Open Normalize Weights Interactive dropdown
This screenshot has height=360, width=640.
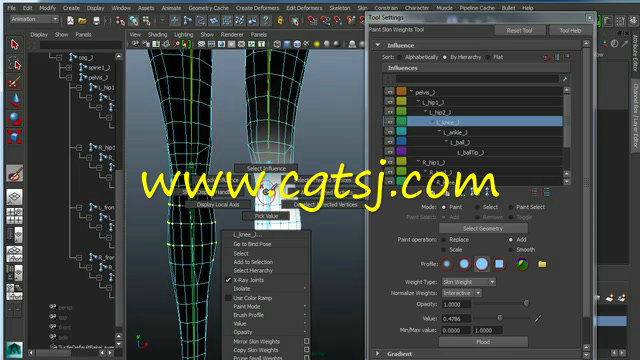pyautogui.click(x=462, y=293)
